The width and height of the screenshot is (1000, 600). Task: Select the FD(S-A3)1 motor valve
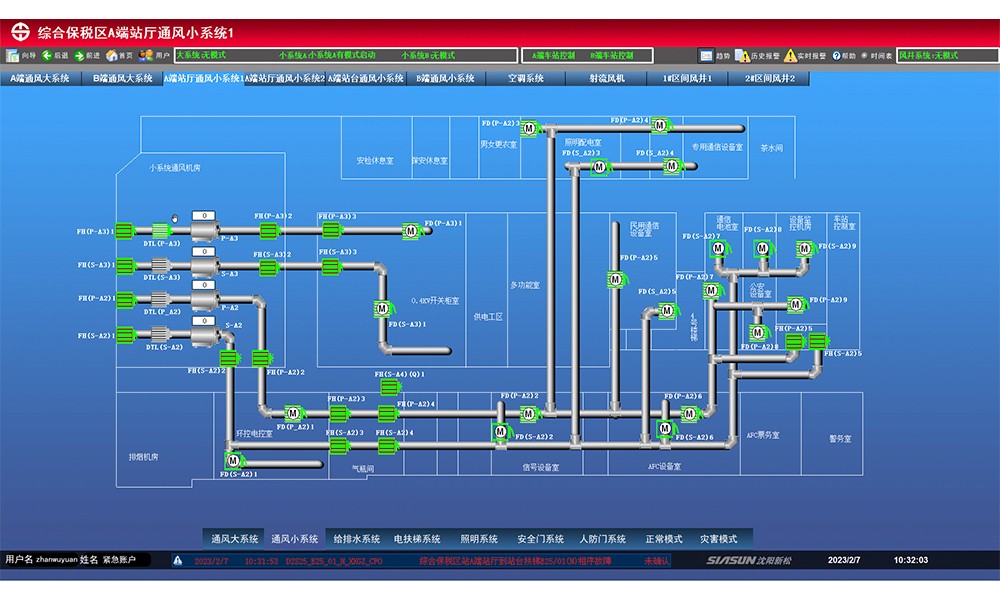point(381,309)
